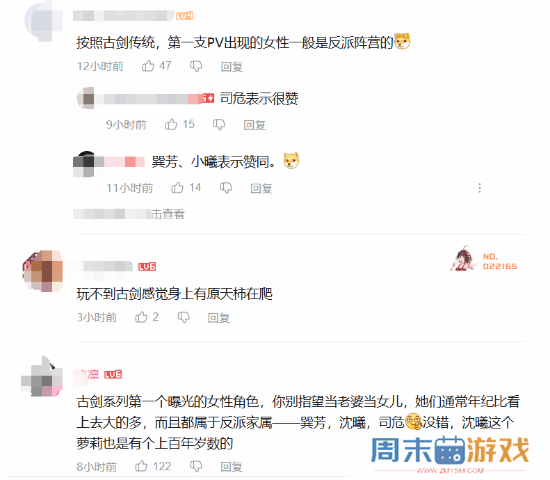Like the 司危表示很赞 reply
The image size is (550, 480).
point(171,124)
